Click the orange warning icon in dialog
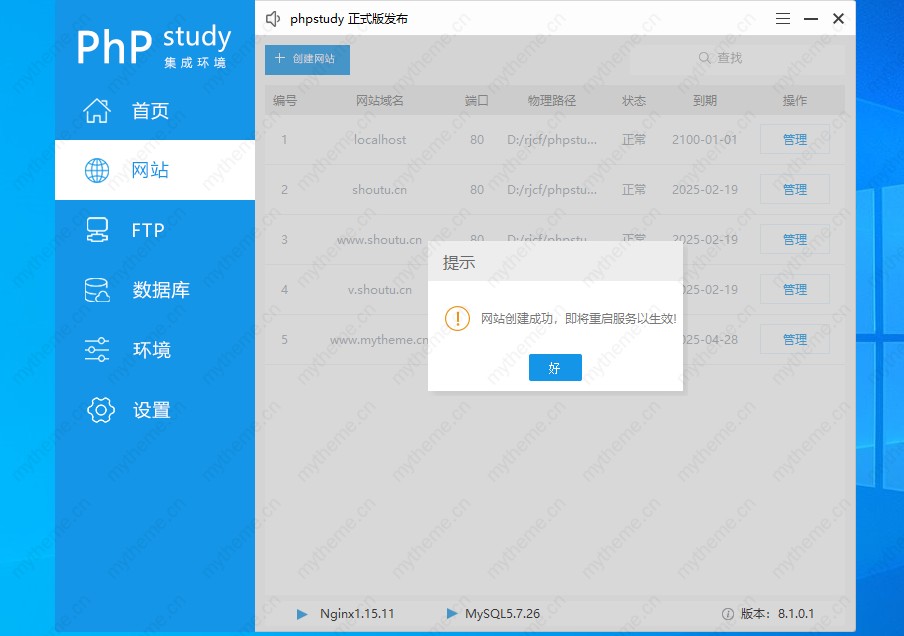Image resolution: width=904 pixels, height=636 pixels. click(x=457, y=318)
